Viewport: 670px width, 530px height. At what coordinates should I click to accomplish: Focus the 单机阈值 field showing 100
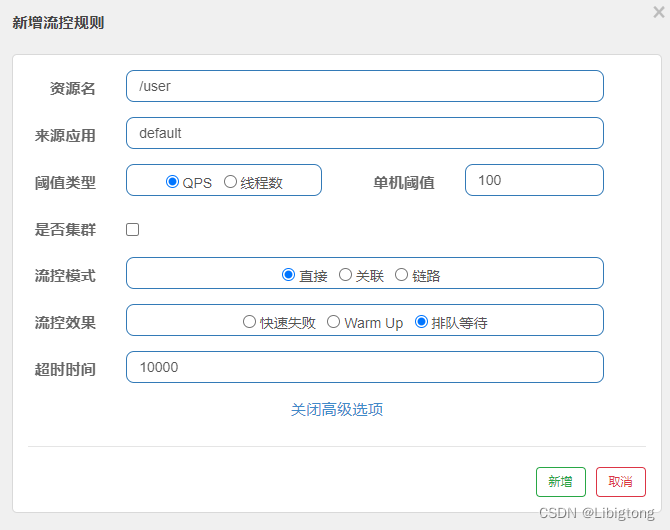pos(534,180)
